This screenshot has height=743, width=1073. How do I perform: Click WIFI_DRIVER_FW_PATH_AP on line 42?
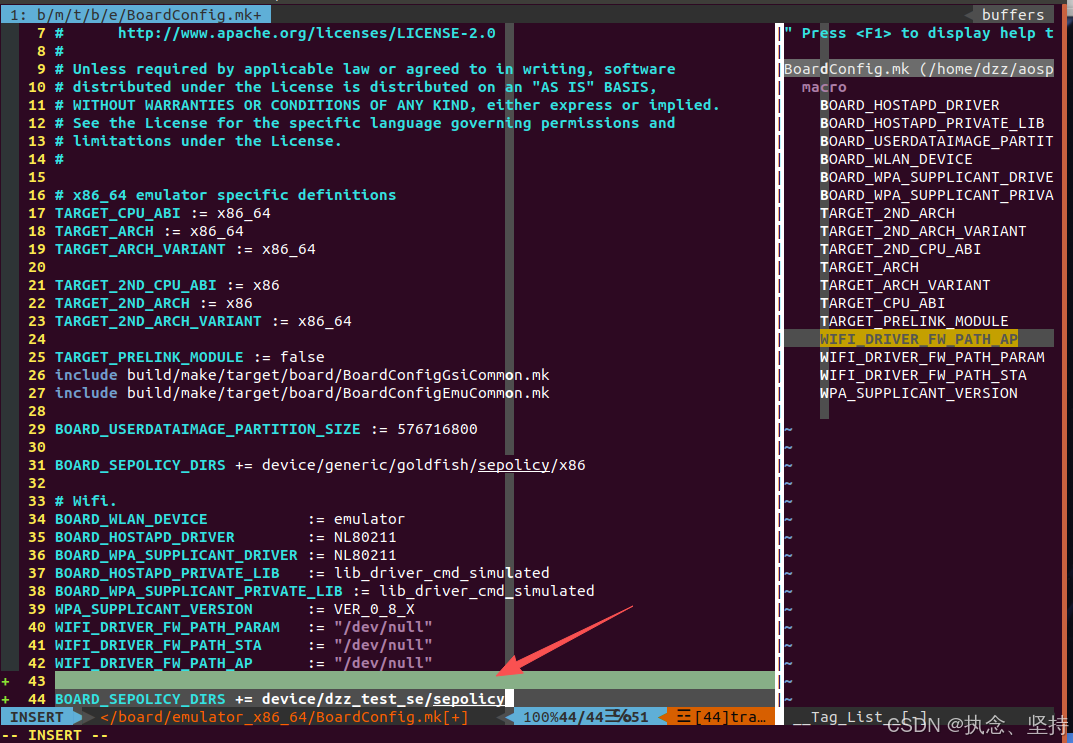click(153, 663)
